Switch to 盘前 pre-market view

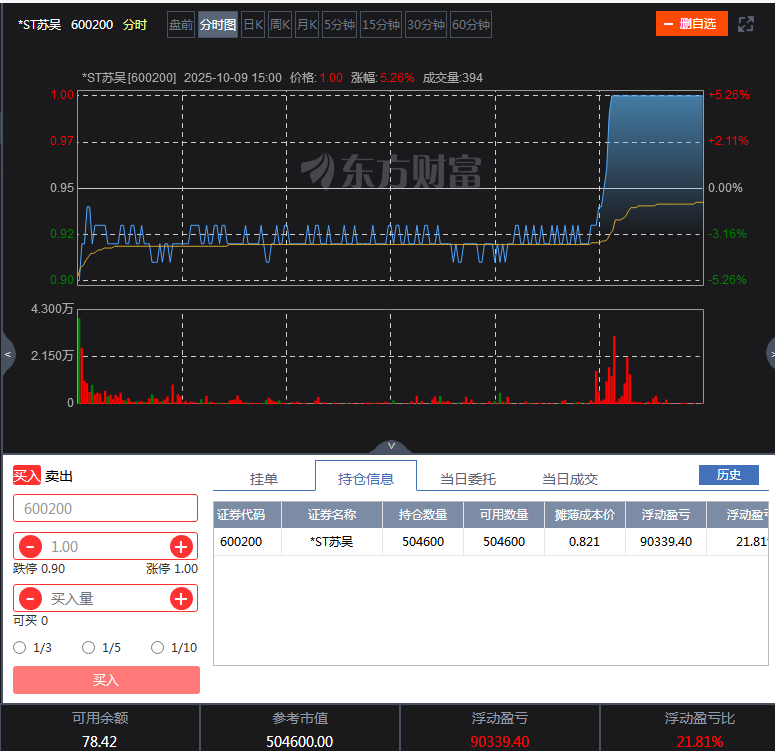[181, 25]
